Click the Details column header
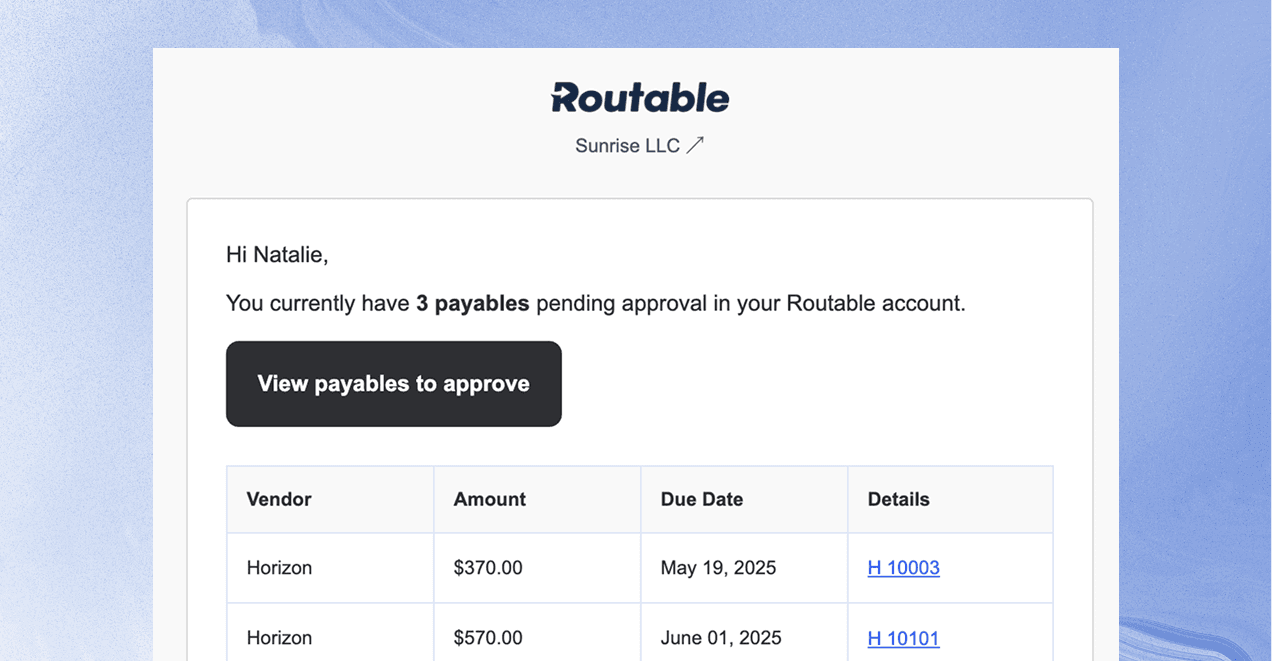 898,499
